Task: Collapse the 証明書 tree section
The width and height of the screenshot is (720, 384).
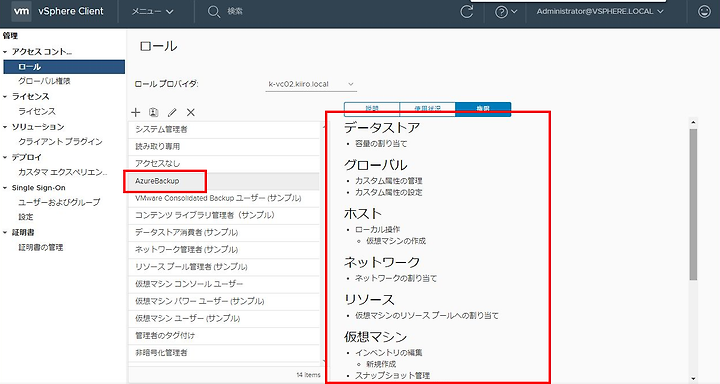Action: coord(5,232)
